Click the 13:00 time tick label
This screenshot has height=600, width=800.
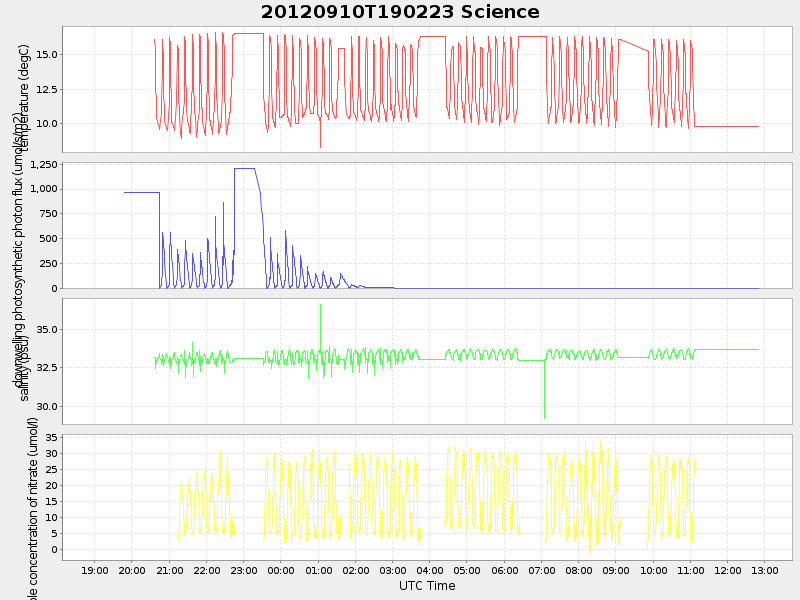click(x=765, y=570)
